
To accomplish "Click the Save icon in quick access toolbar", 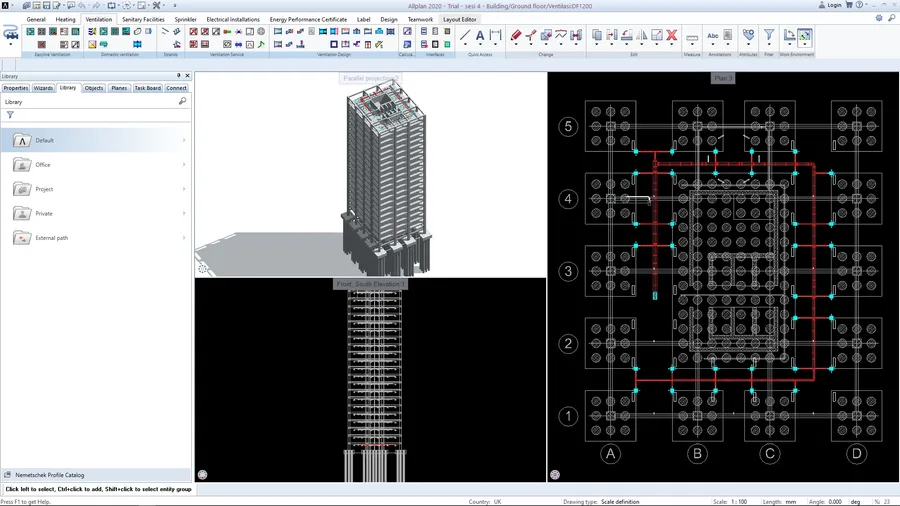I will pyautogui.click(x=46, y=5).
